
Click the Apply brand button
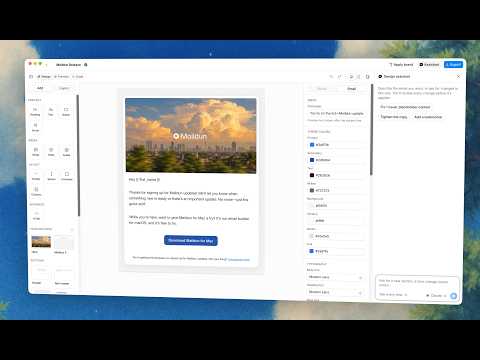coord(401,64)
